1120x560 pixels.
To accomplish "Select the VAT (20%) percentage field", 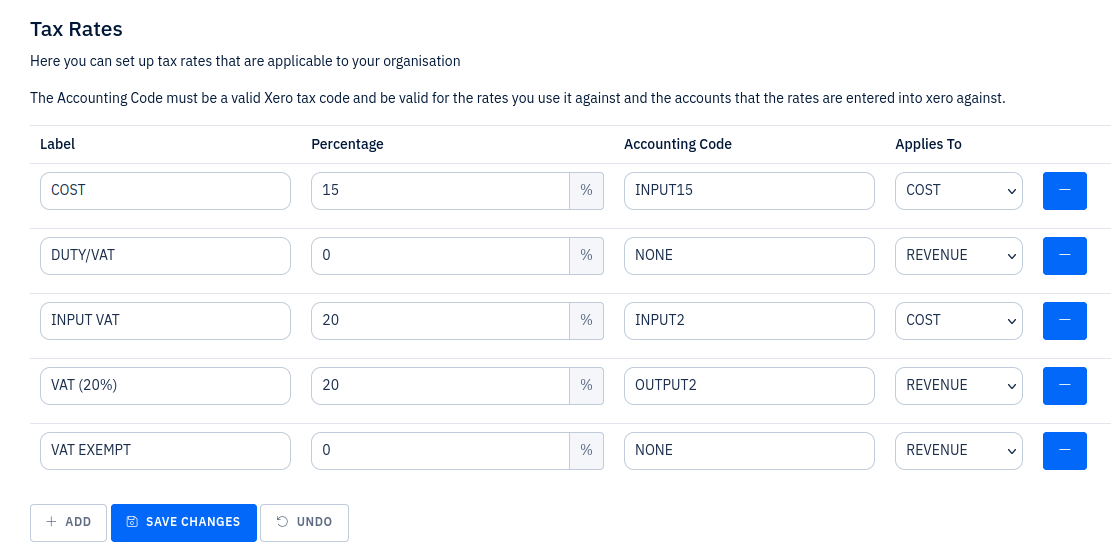I will 440,386.
